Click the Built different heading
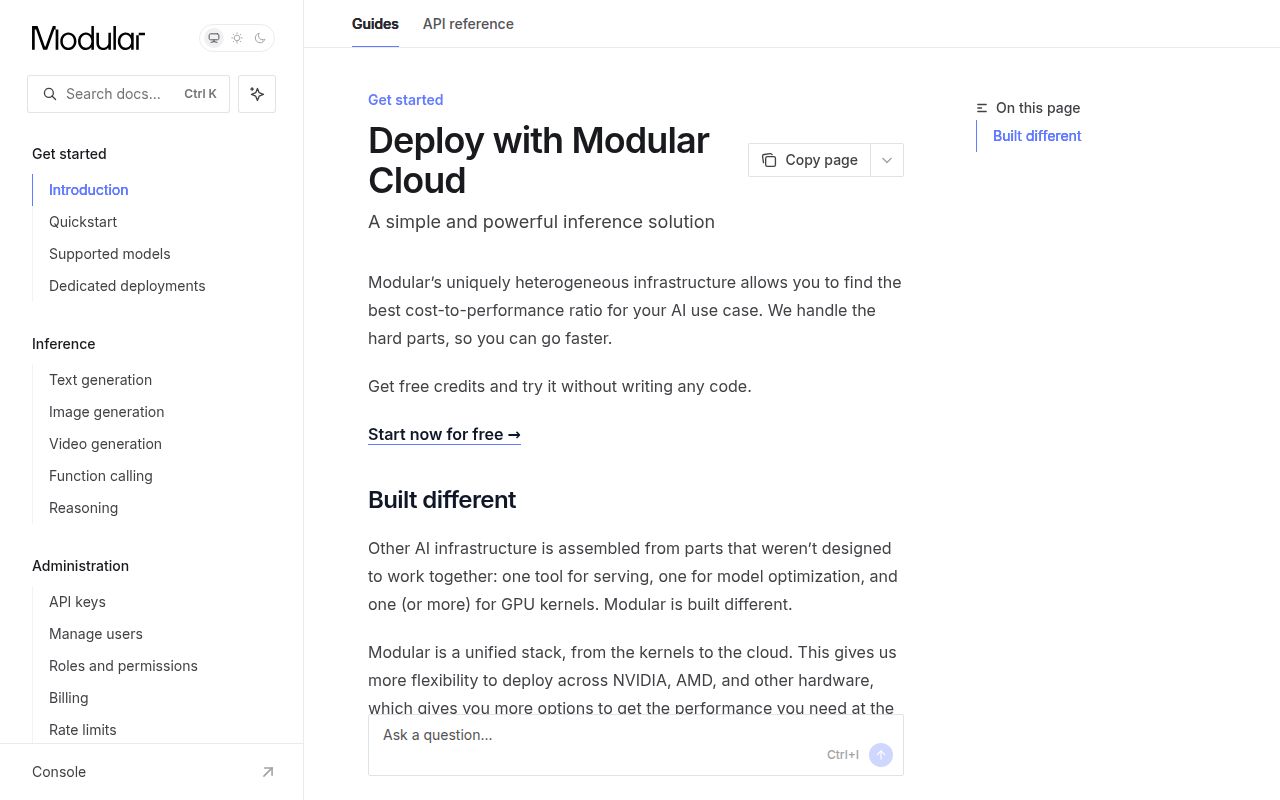The width and height of the screenshot is (1280, 800). click(x=442, y=500)
